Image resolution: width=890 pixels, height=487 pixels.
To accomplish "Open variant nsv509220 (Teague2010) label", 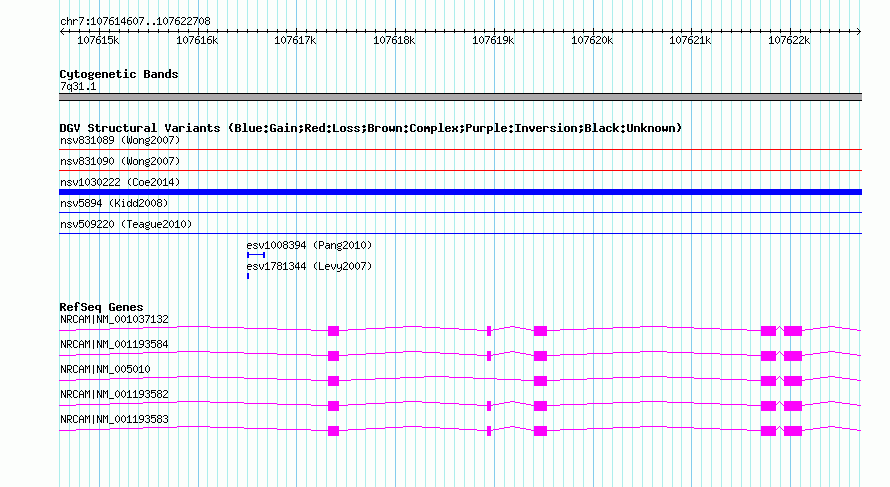I will (126, 224).
